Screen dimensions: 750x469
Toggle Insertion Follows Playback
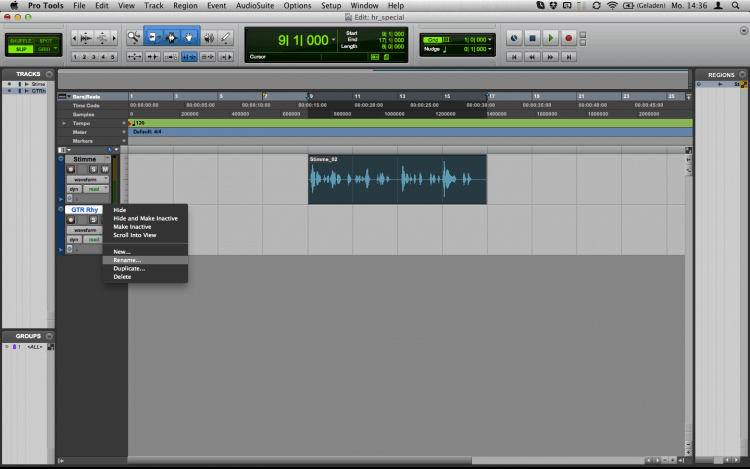225,56
